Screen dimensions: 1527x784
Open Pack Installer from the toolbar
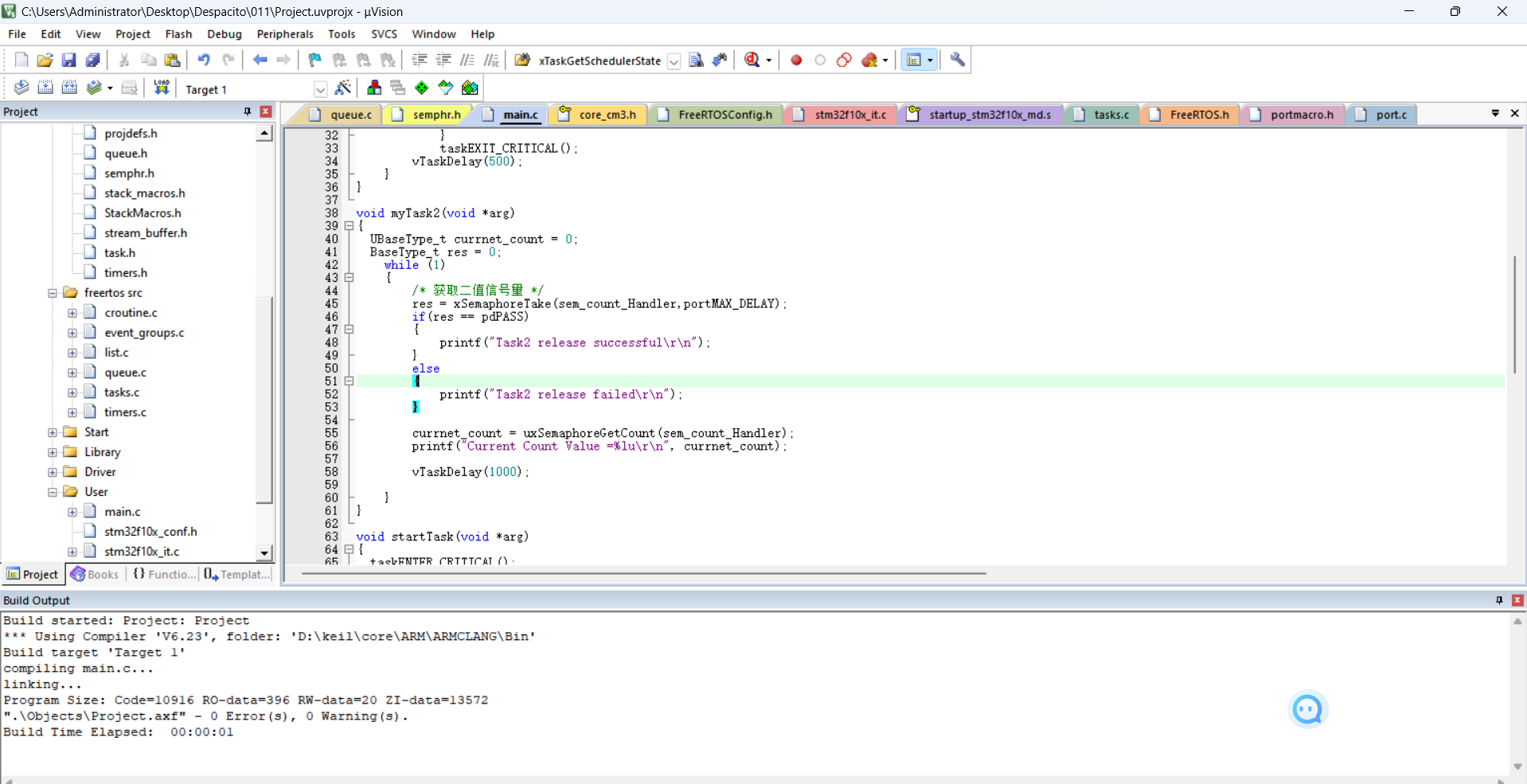coord(471,88)
